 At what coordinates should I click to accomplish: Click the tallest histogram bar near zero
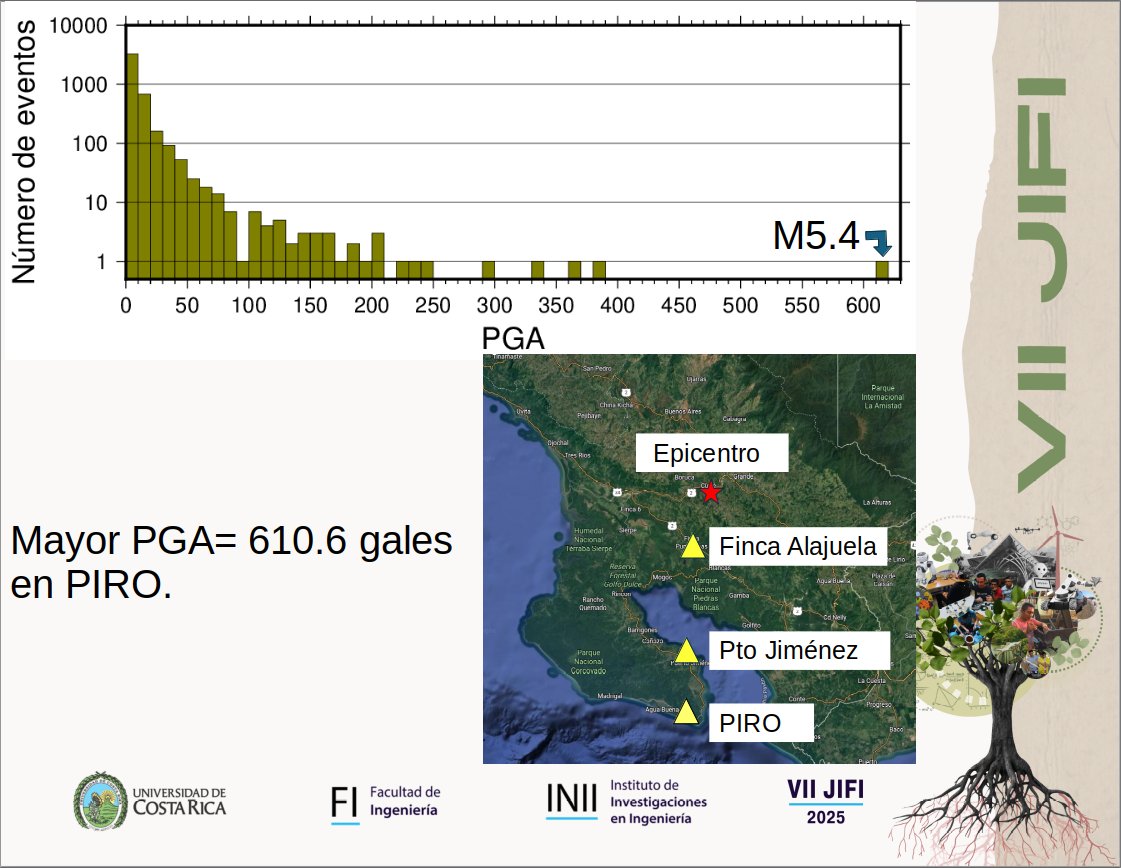(x=132, y=165)
